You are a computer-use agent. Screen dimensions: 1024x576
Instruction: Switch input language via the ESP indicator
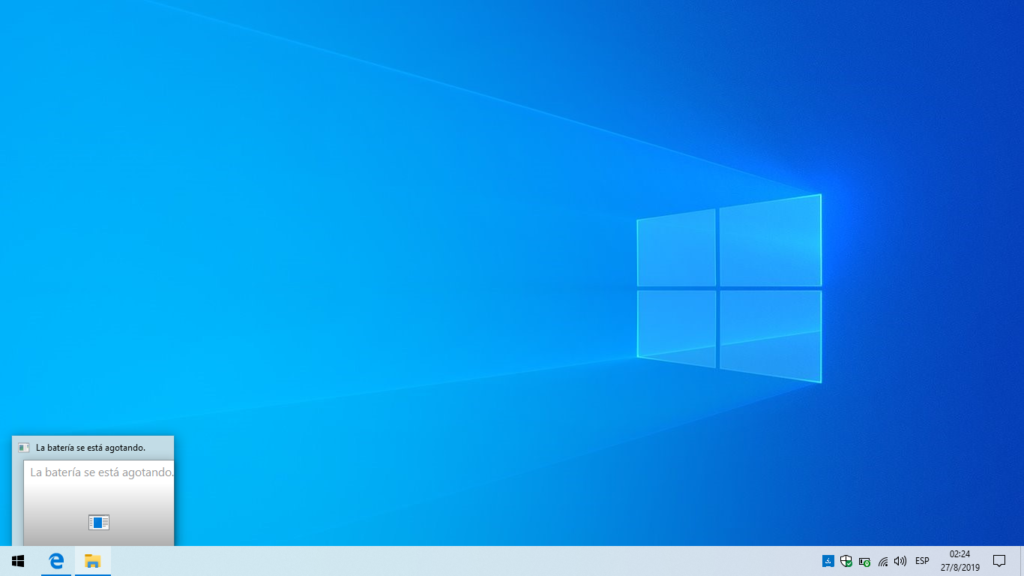click(x=922, y=561)
